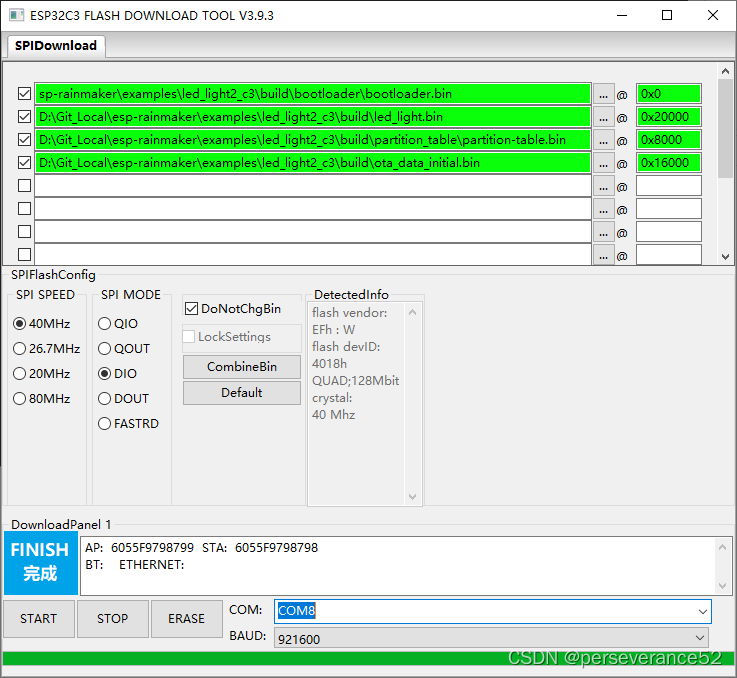Click the partition-table.bin path field
The height and width of the screenshot is (678, 737).
coord(313,140)
